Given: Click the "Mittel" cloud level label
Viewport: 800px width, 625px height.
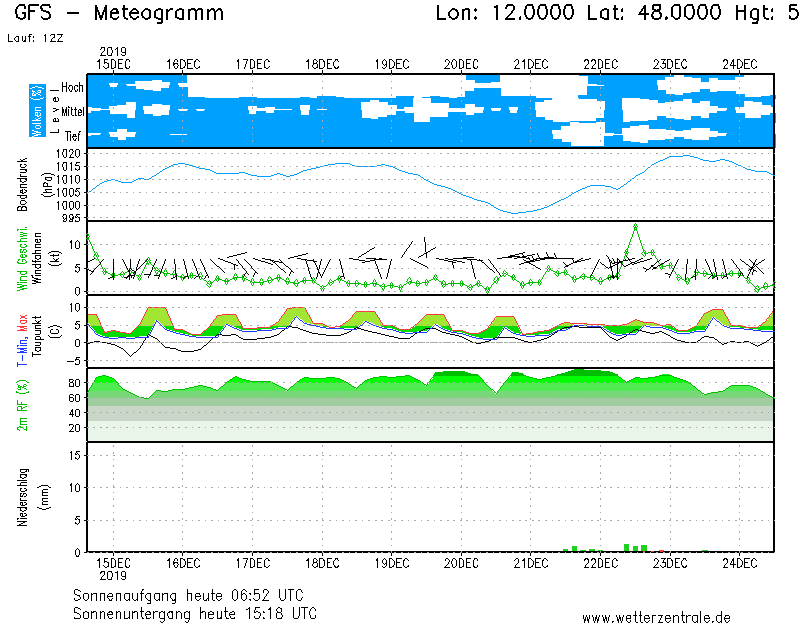Looking at the screenshot, I should (72, 112).
